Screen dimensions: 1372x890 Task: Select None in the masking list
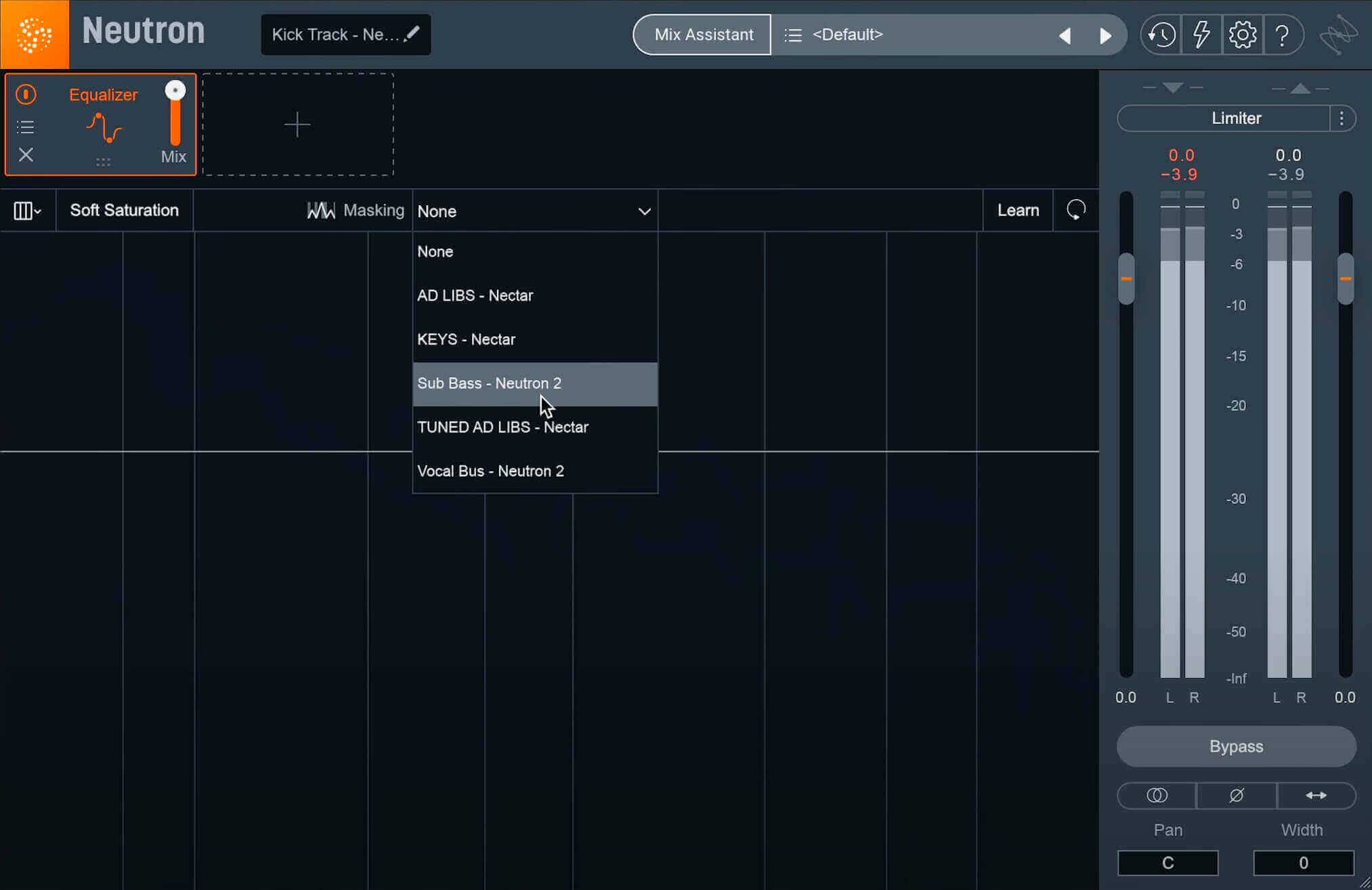535,252
